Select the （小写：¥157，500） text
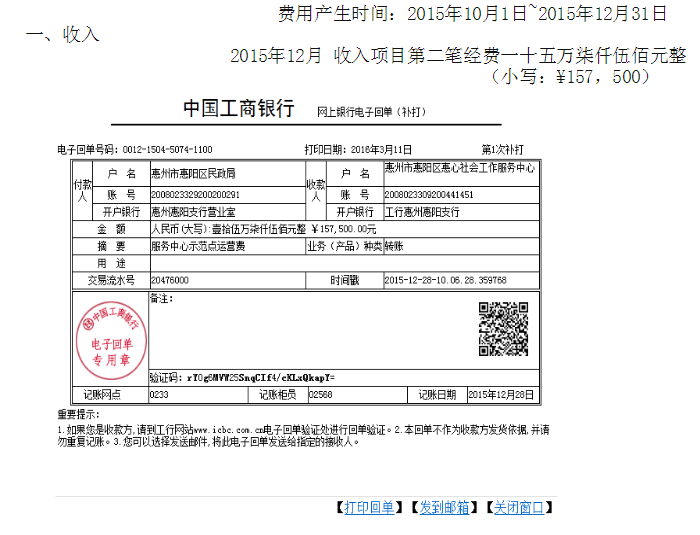 pos(570,77)
